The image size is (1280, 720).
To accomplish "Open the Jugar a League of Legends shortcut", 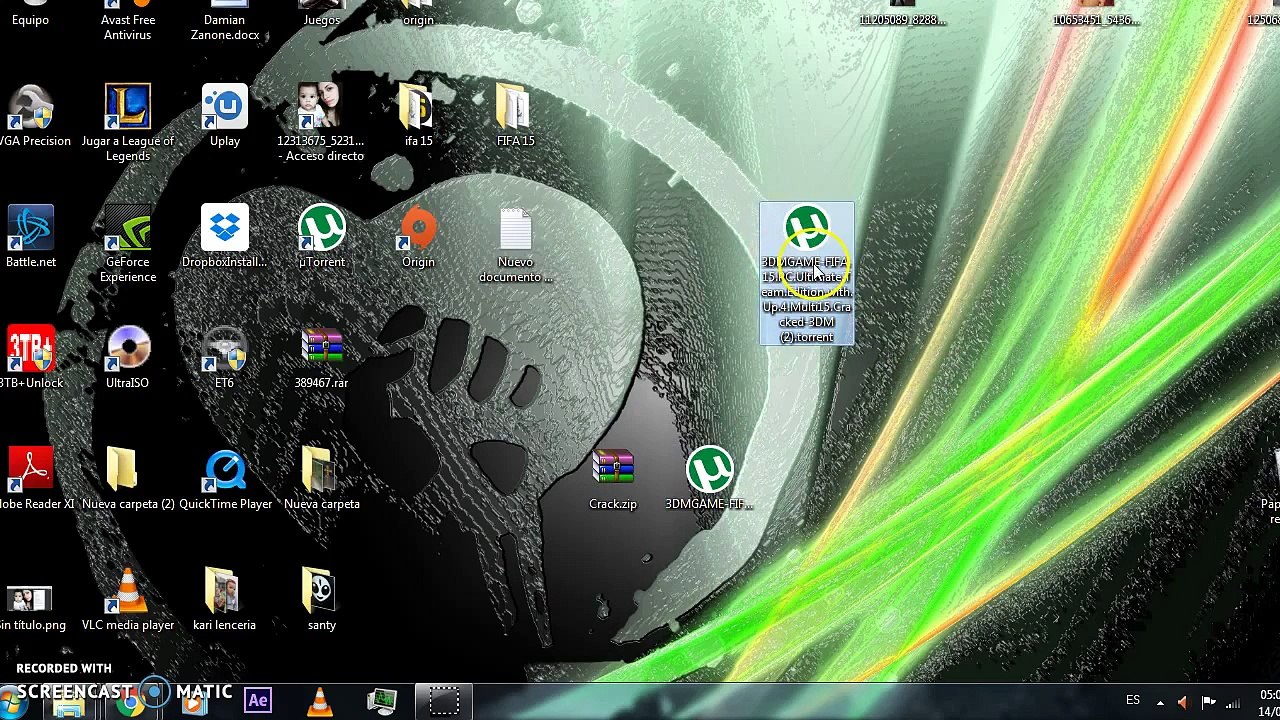I will pyautogui.click(x=128, y=122).
